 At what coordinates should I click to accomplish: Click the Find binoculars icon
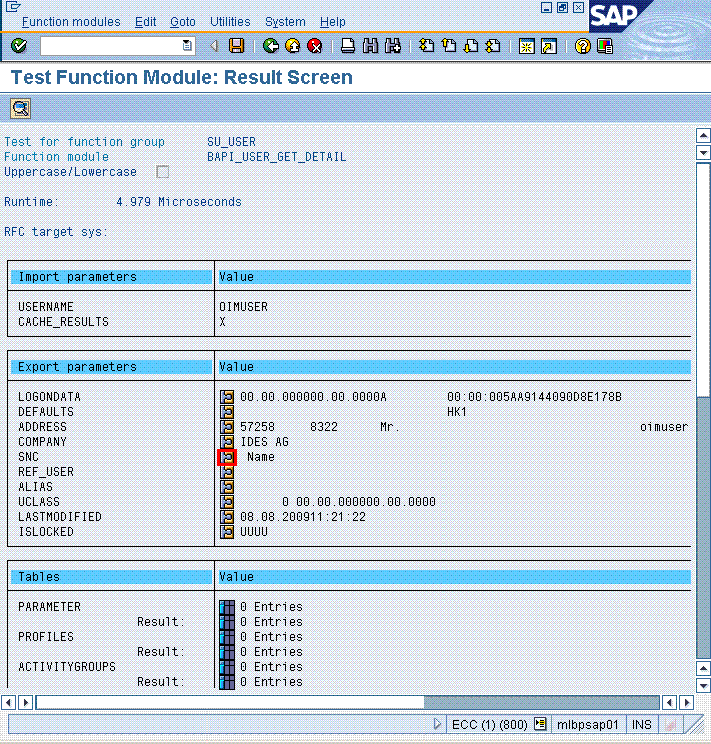point(370,46)
